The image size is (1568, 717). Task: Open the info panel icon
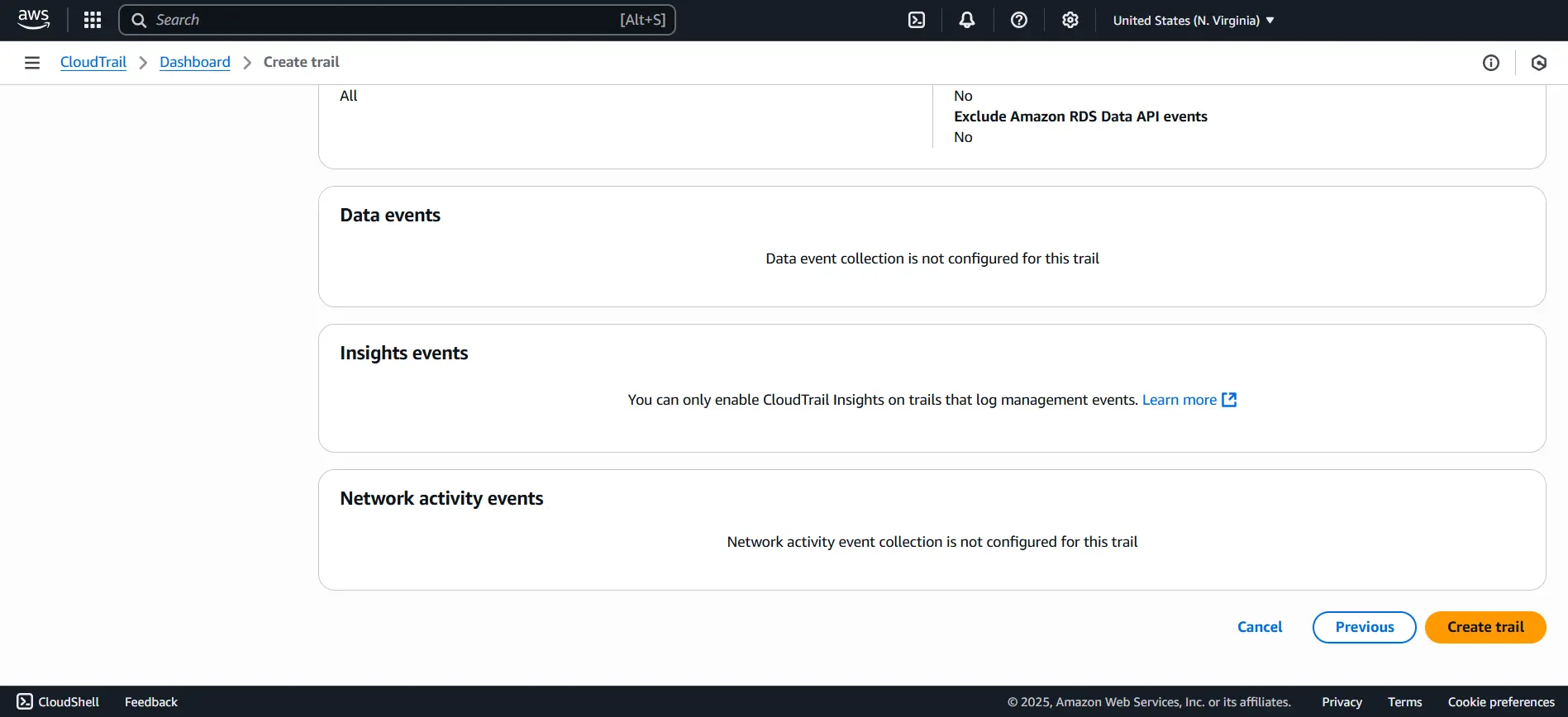click(1491, 63)
